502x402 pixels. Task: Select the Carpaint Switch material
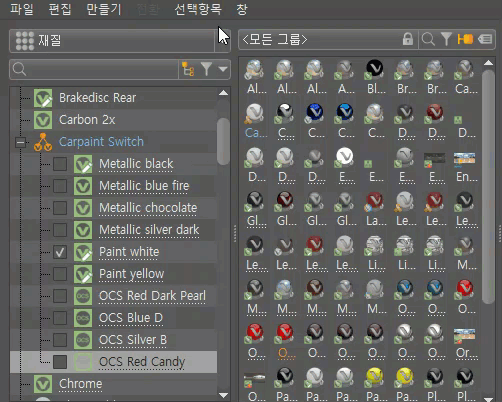[101, 142]
